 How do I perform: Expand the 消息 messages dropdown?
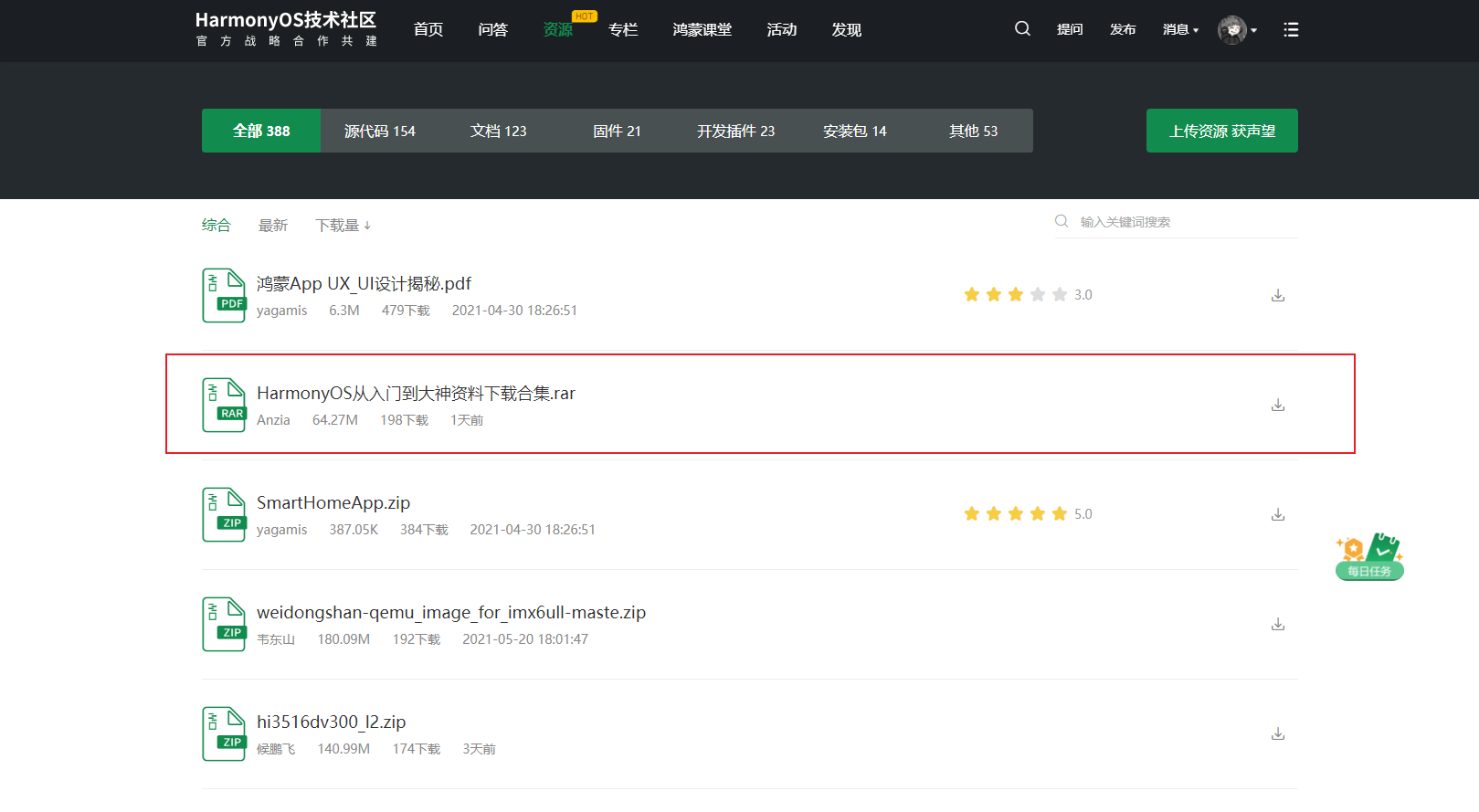pos(1180,29)
